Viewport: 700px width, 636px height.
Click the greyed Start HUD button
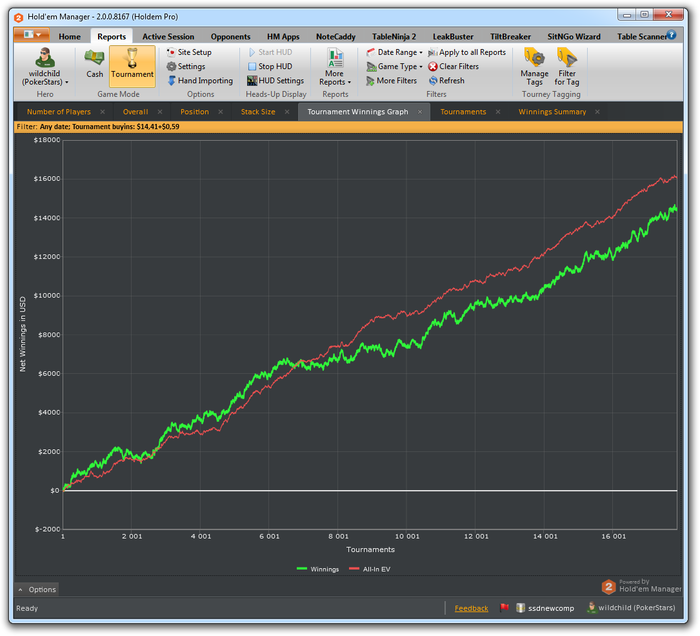point(271,52)
